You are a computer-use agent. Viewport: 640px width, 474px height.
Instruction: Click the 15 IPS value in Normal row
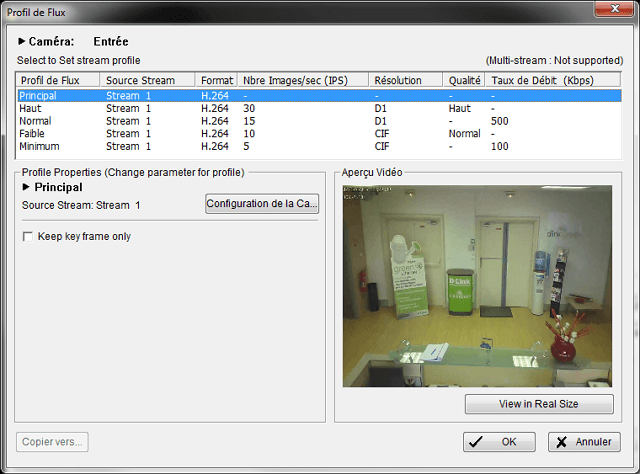(x=249, y=121)
